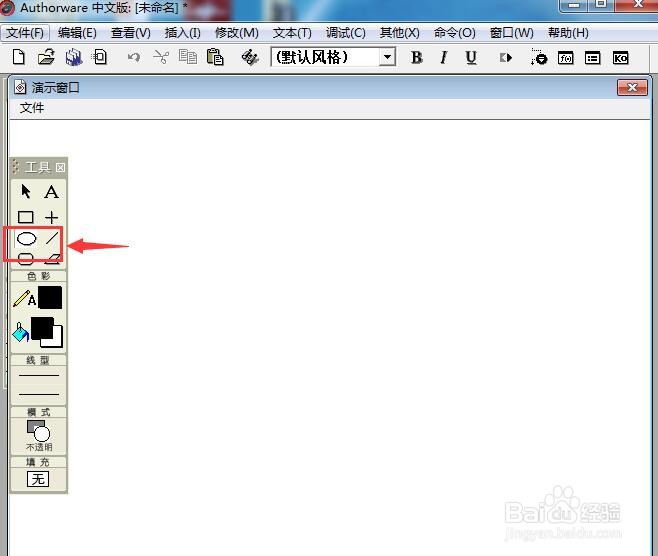Viewport: 658px width, 556px height.
Task: Toggle Bold text formatting
Action: (417, 57)
